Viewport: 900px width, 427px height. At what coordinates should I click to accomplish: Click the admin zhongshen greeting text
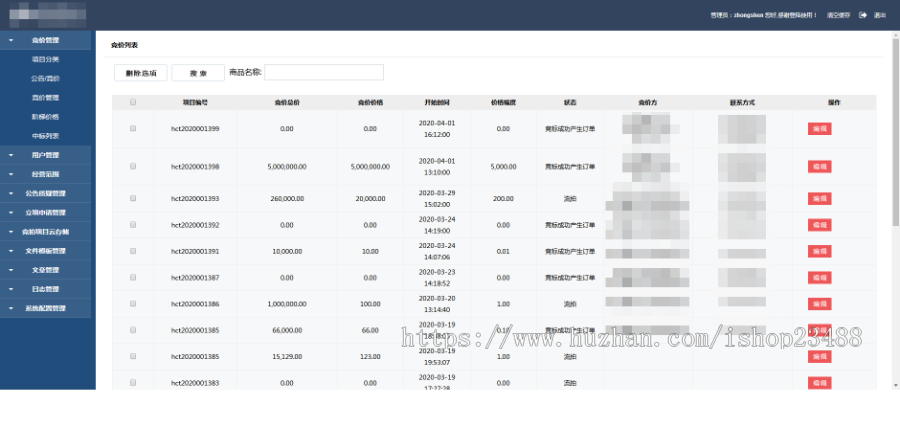[763, 15]
